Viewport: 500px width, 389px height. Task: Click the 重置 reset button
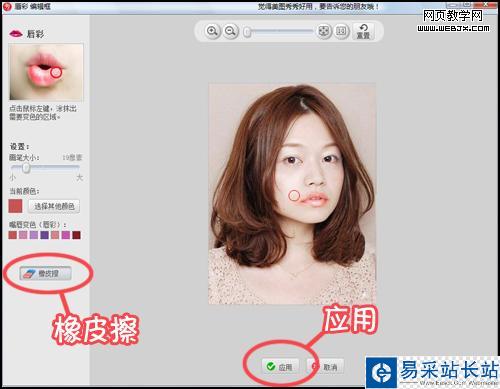(363, 31)
